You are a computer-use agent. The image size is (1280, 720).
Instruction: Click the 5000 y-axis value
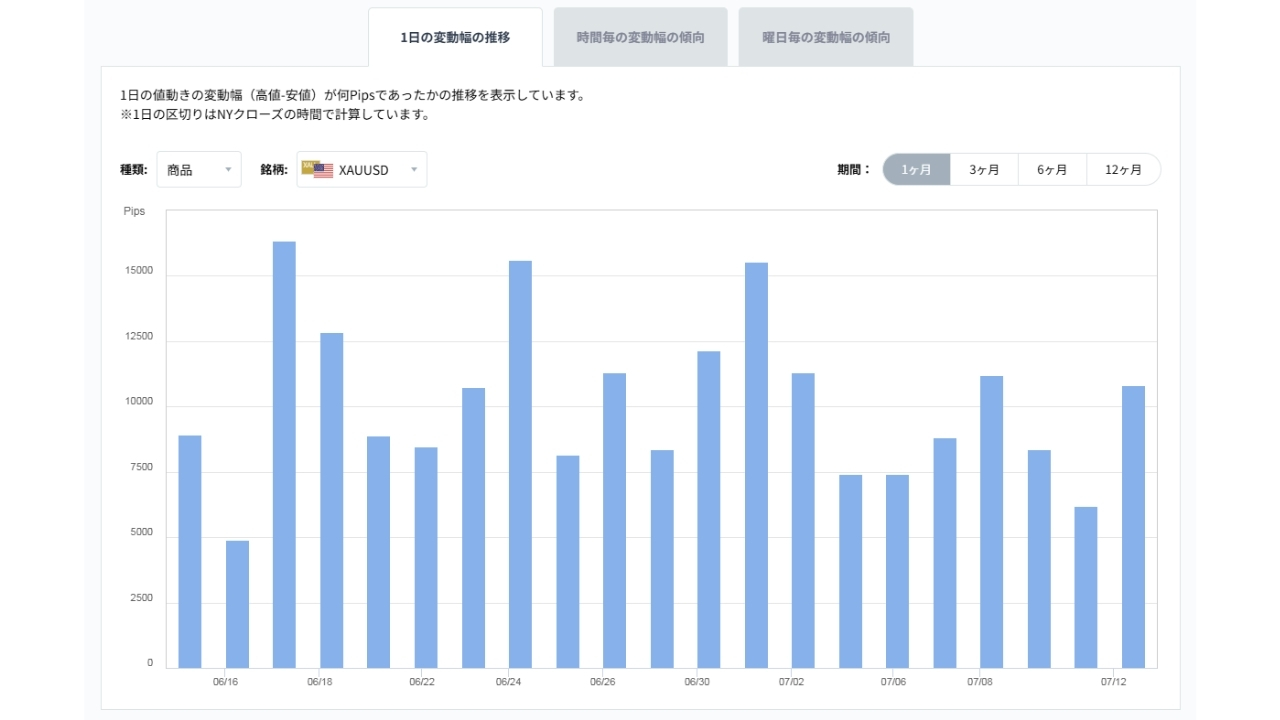click(x=142, y=533)
